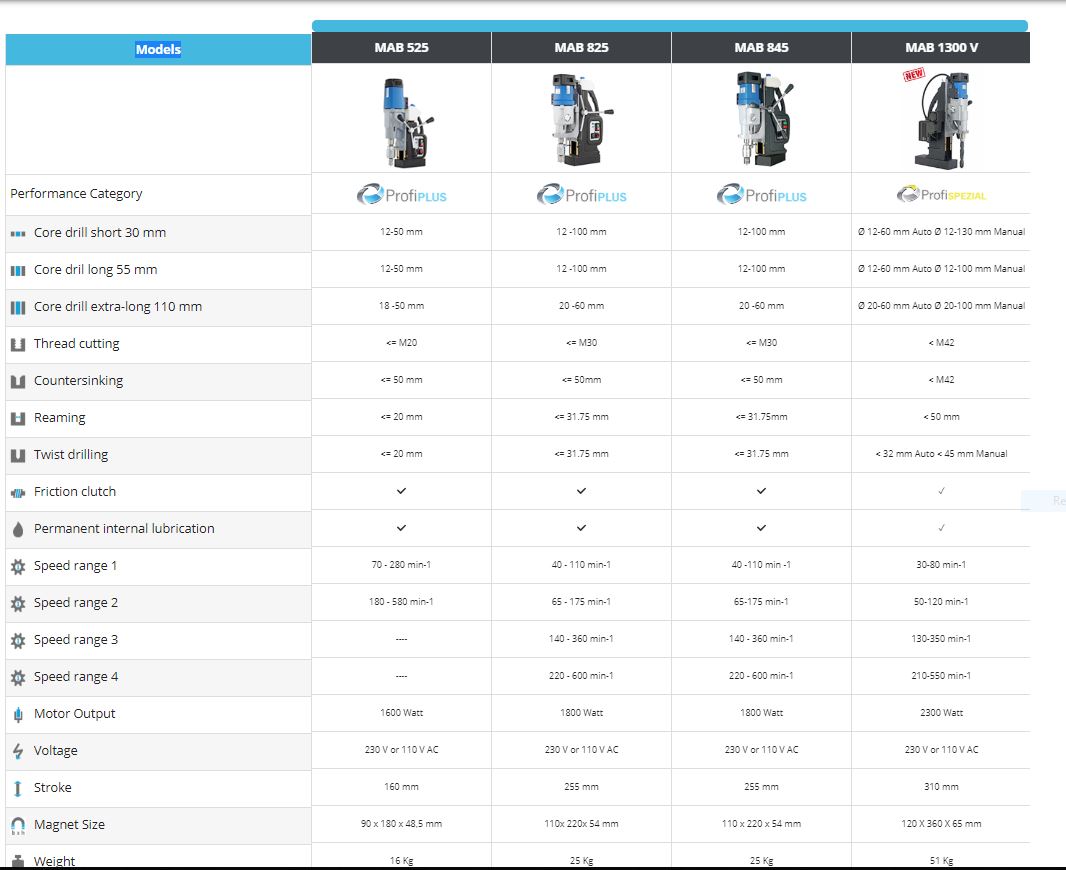
Task: Click the <= M20 thread cutting value
Action: coord(401,343)
